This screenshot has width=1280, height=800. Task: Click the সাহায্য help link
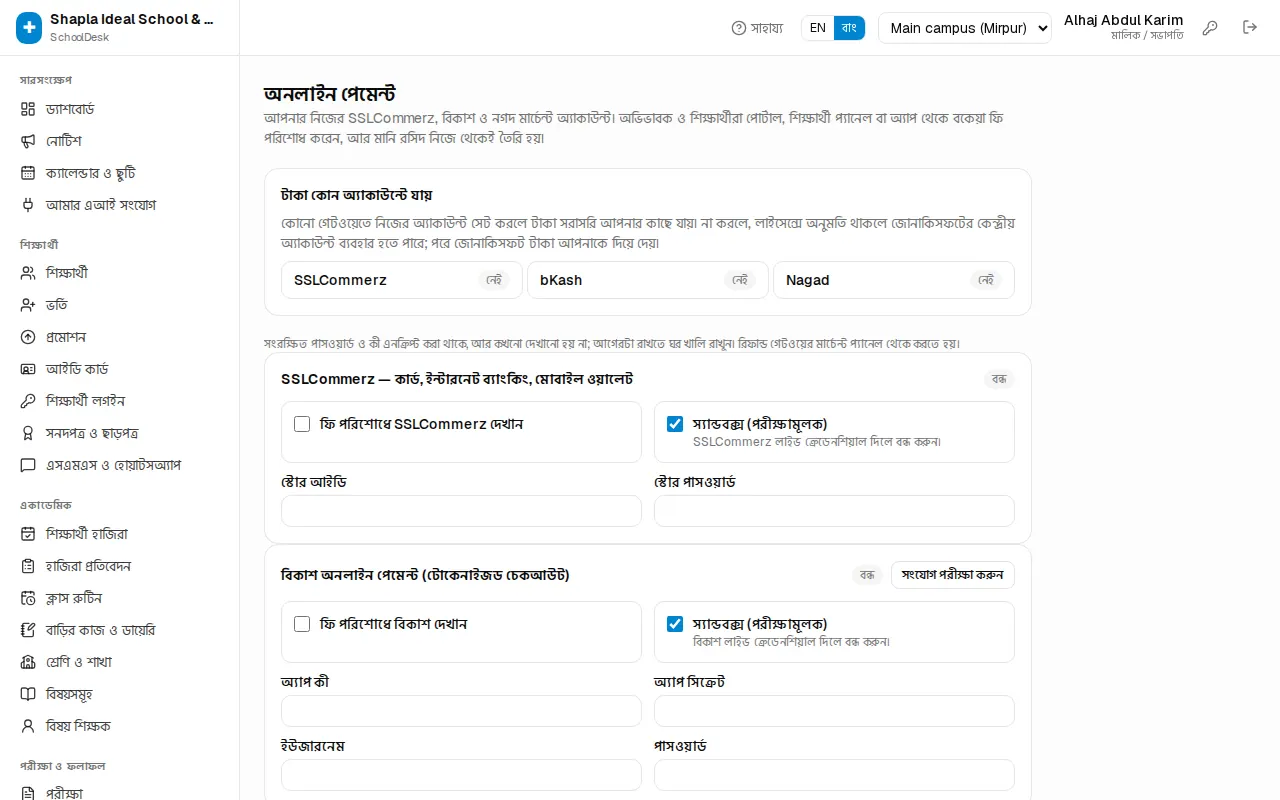pos(757,28)
